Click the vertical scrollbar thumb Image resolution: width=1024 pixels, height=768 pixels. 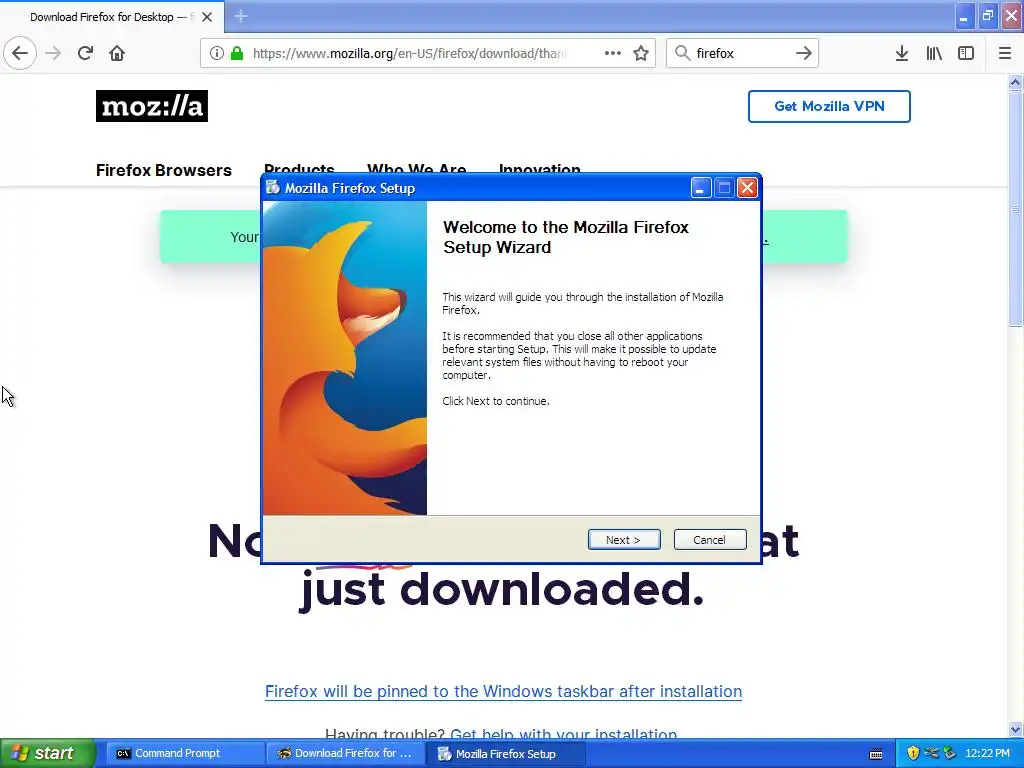pyautogui.click(x=1015, y=209)
